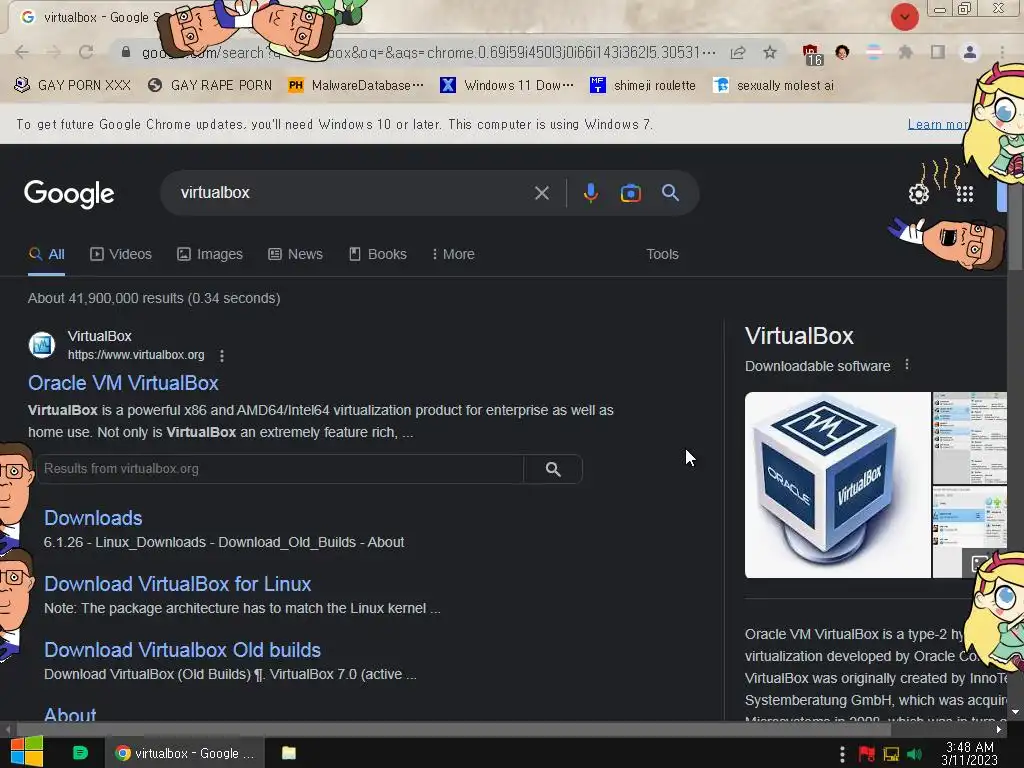Select the All results tab

click(46, 255)
